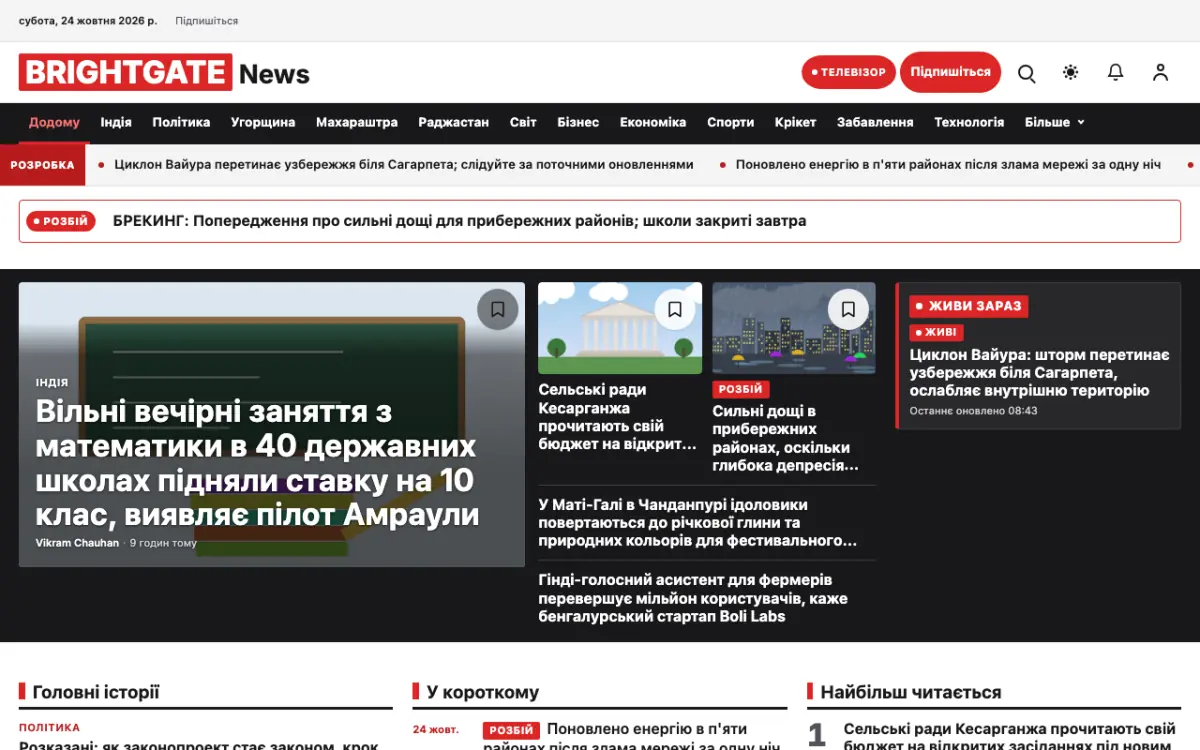Click the РОЗРОБКА ticker label
This screenshot has height=750, width=1200.
click(42, 165)
